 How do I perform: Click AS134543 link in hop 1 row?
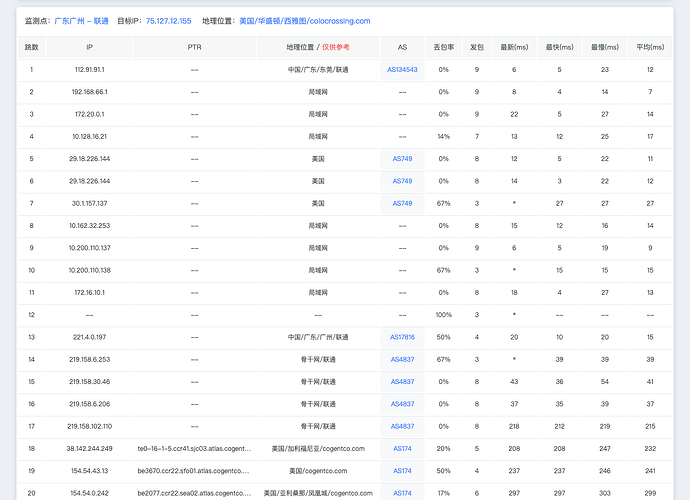[x=402, y=70]
